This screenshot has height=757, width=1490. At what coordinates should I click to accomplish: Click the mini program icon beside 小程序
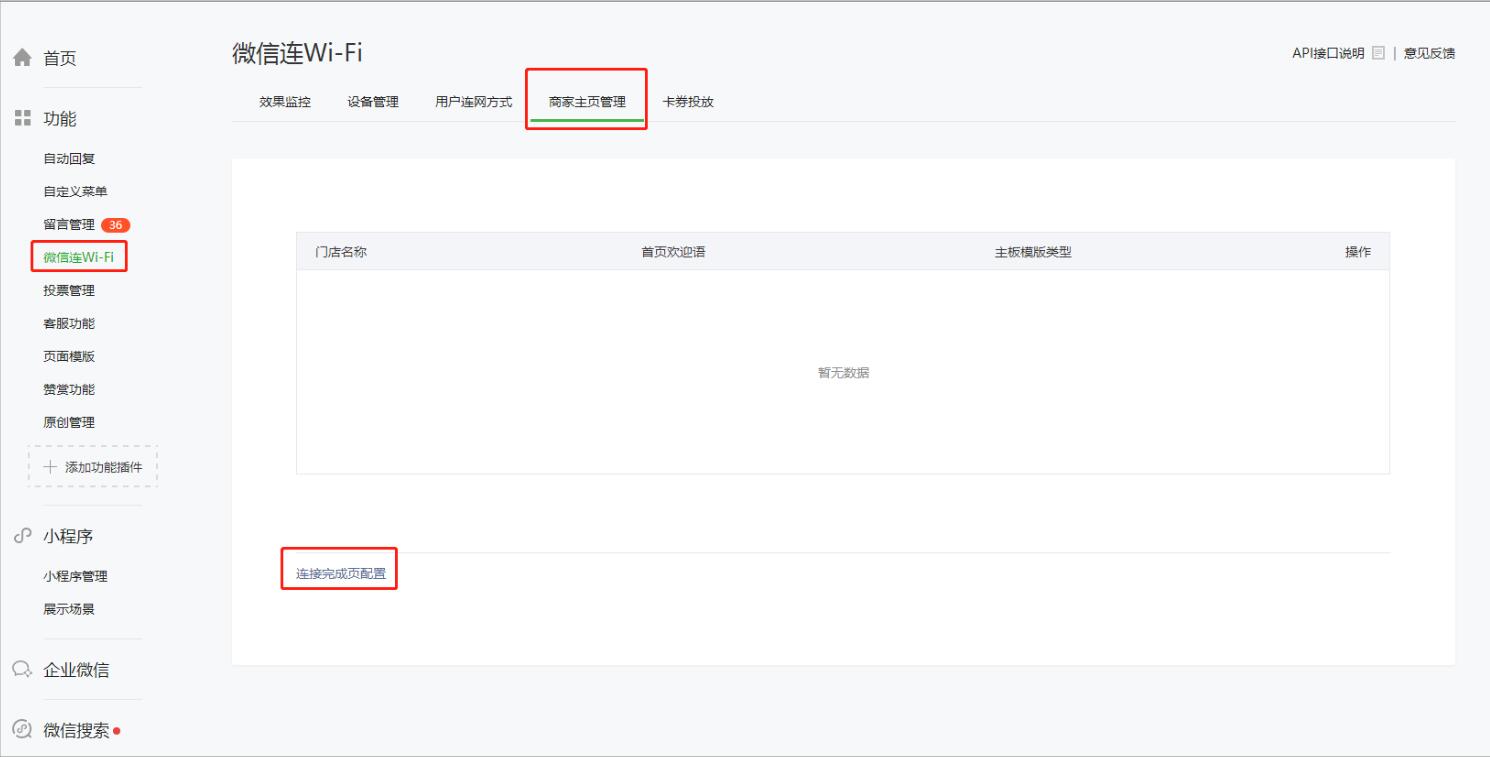pos(22,536)
